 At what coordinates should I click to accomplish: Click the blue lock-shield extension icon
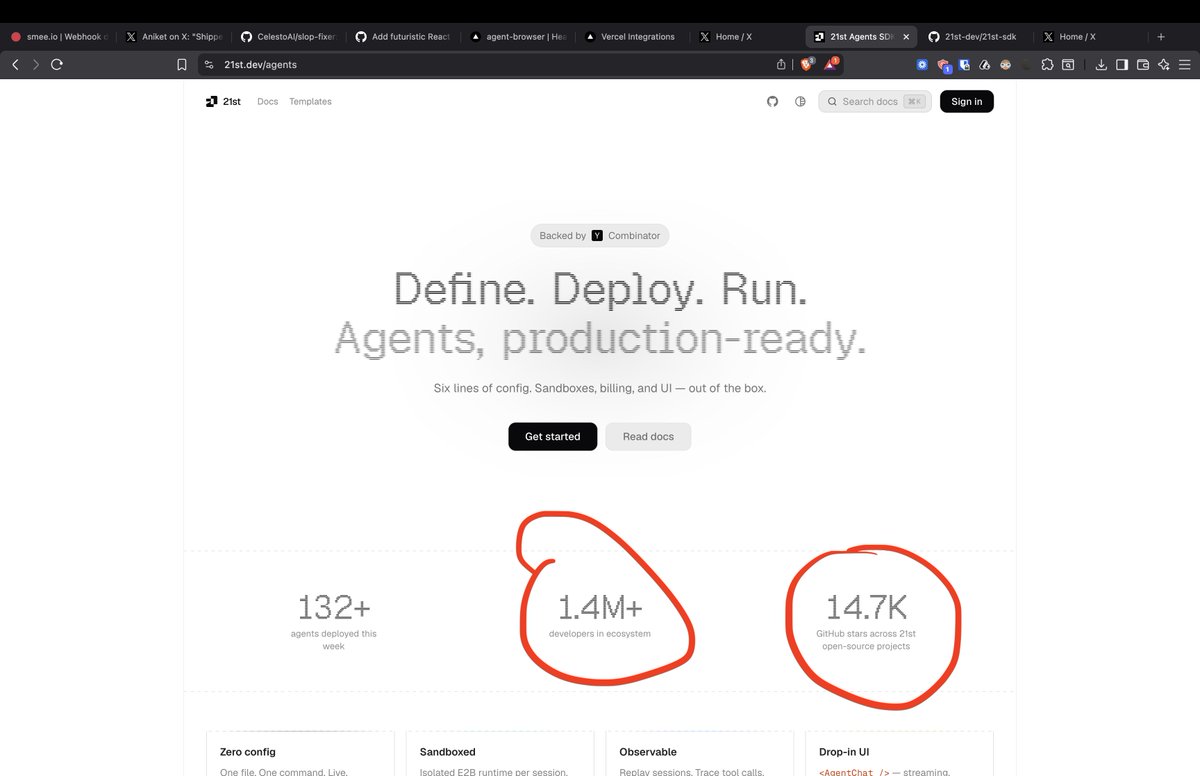click(964, 64)
